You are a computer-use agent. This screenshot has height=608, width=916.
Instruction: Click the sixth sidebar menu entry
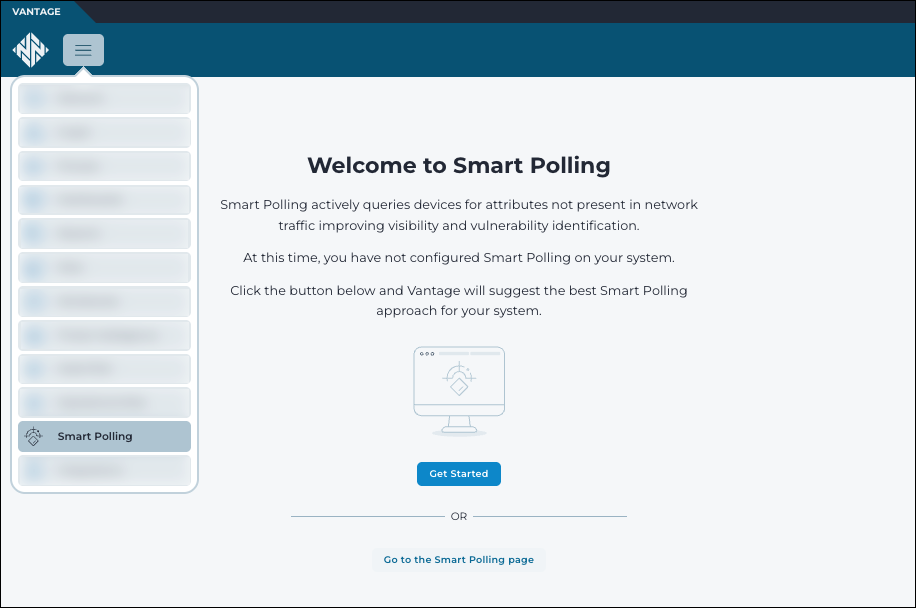click(x=104, y=267)
